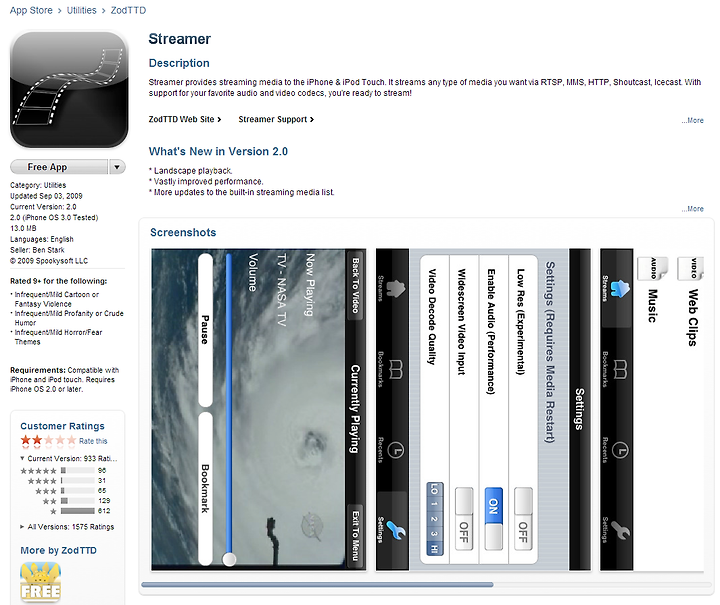Click 'Seller: Ben Stark' text
720x605 pixels.
[x=37, y=250]
